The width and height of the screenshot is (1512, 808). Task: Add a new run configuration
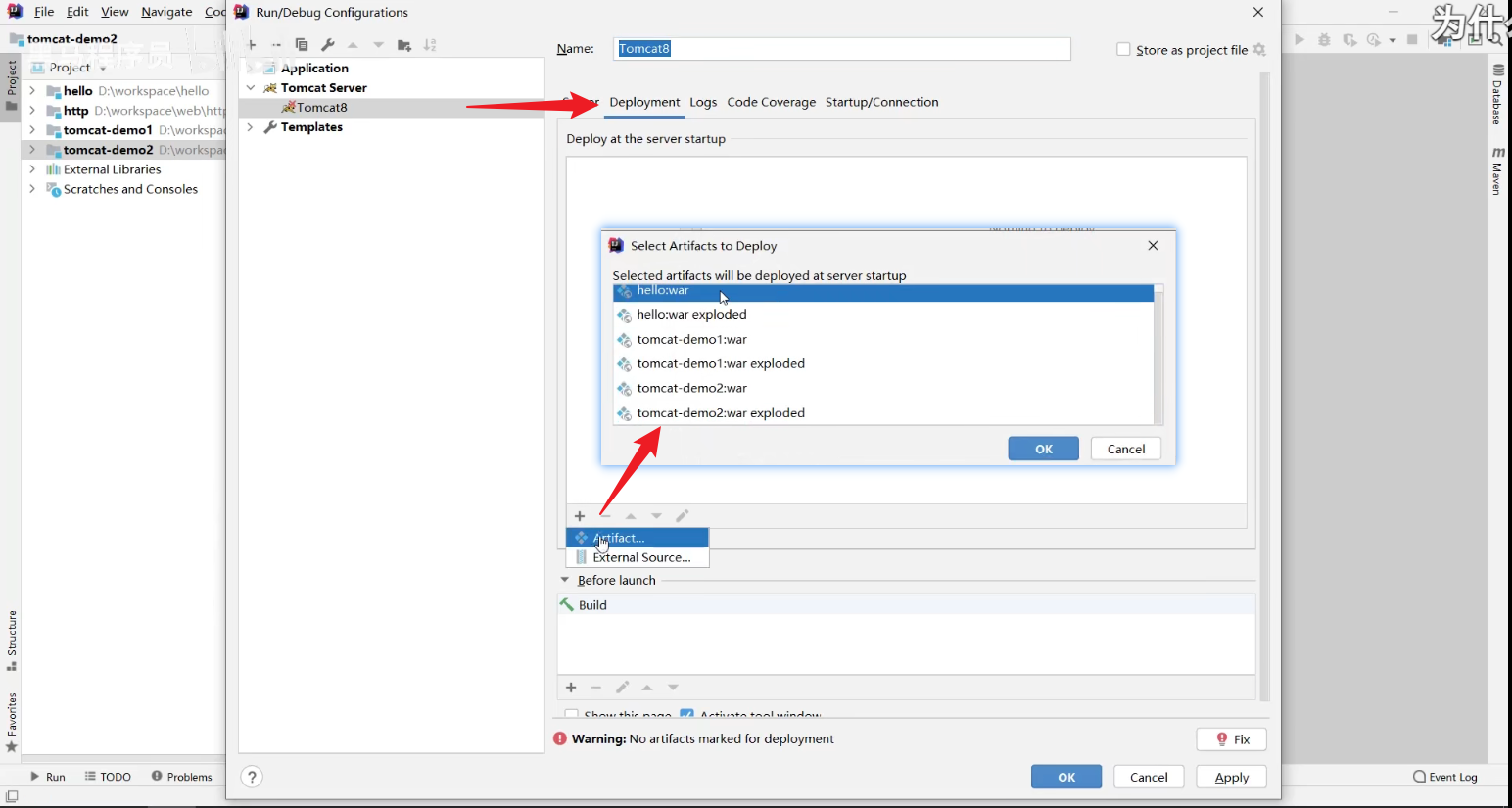[x=252, y=45]
